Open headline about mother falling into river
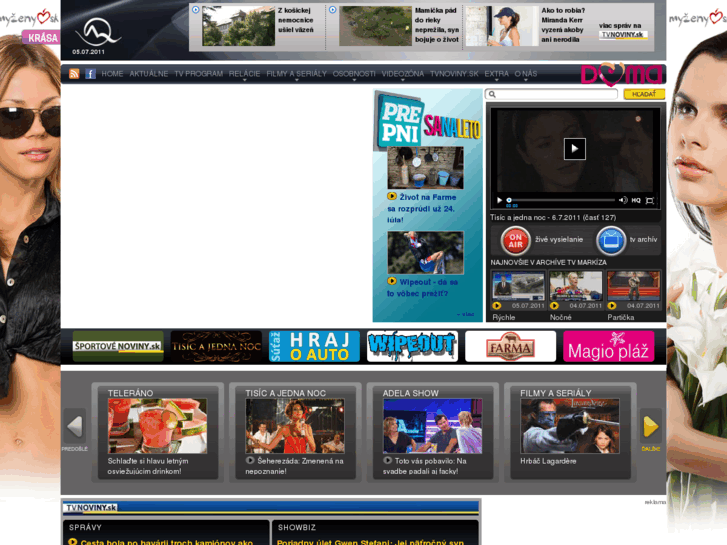Screen dimensions: 727x545 (437, 25)
